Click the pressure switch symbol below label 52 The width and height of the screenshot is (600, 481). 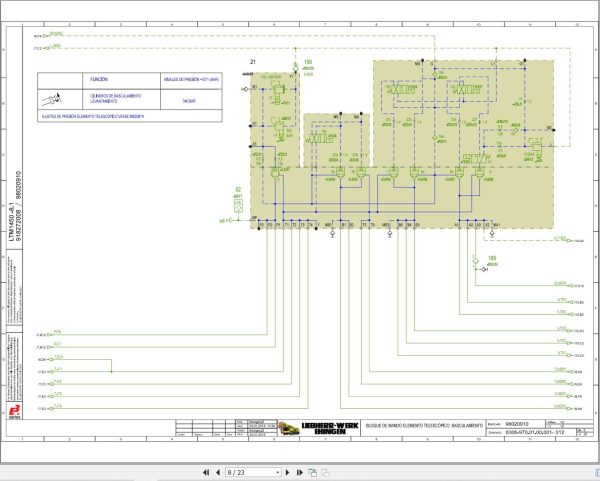[x=238, y=206]
